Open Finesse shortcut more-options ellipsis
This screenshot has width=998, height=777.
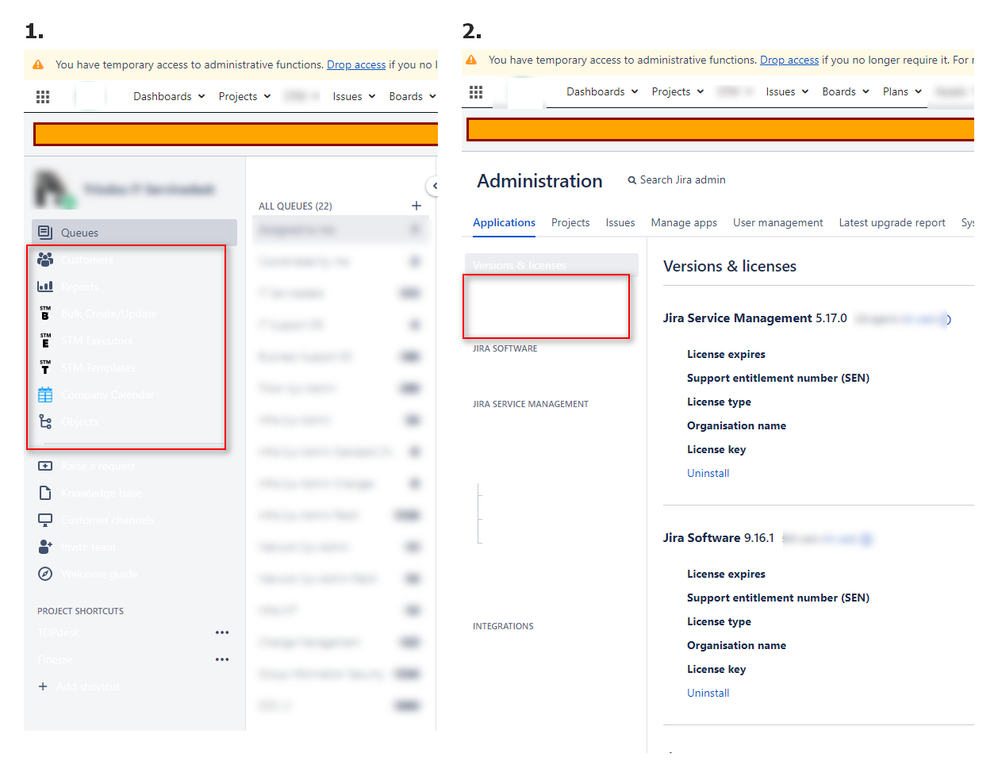click(222, 659)
